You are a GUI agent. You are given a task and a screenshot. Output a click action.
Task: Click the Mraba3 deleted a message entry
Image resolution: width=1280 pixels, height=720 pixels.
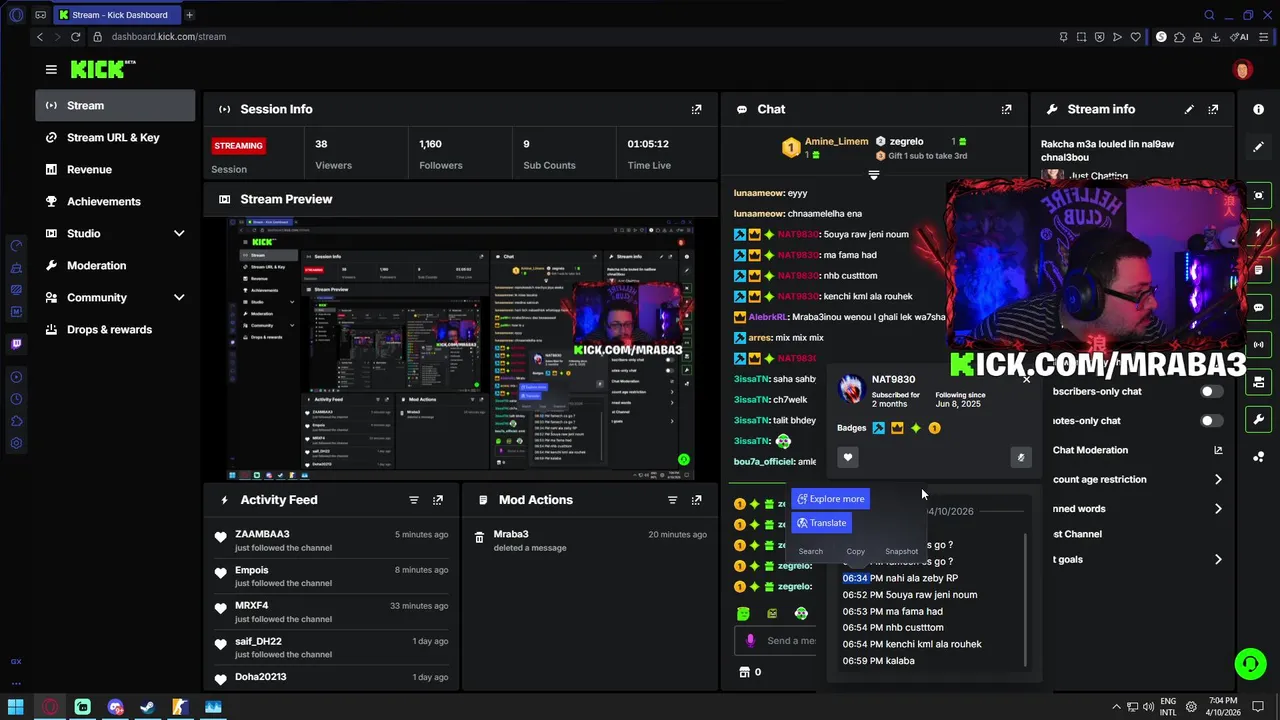pos(590,541)
